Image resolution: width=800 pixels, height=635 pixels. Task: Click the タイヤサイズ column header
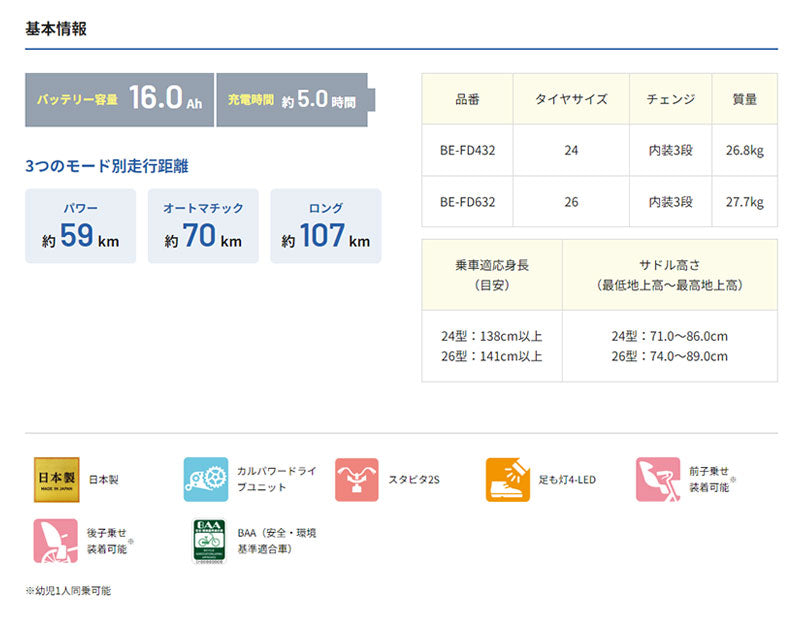pyautogui.click(x=571, y=99)
